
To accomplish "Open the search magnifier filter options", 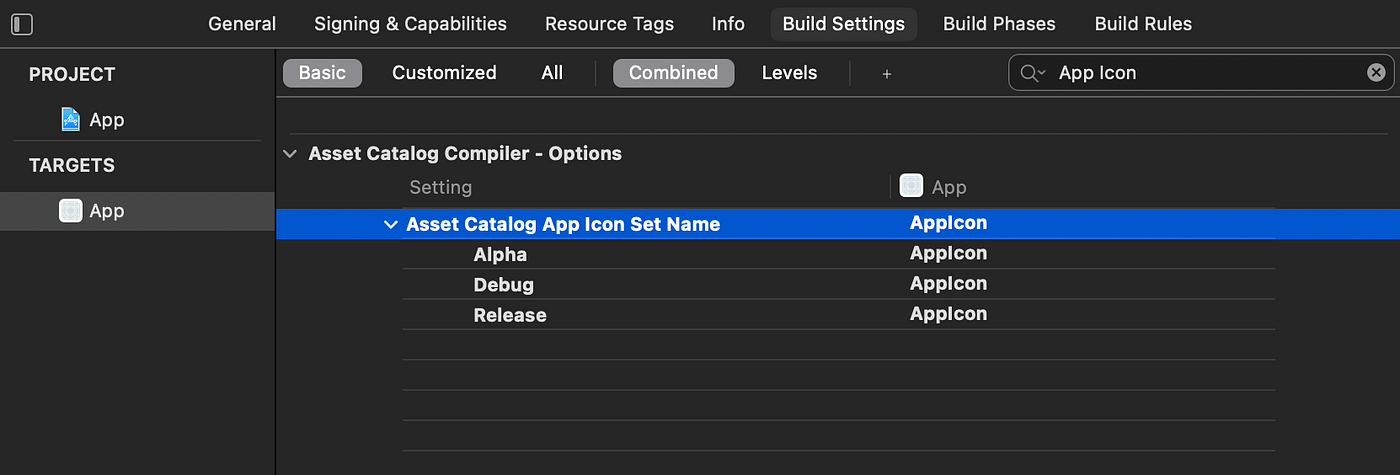I will coord(1032,73).
